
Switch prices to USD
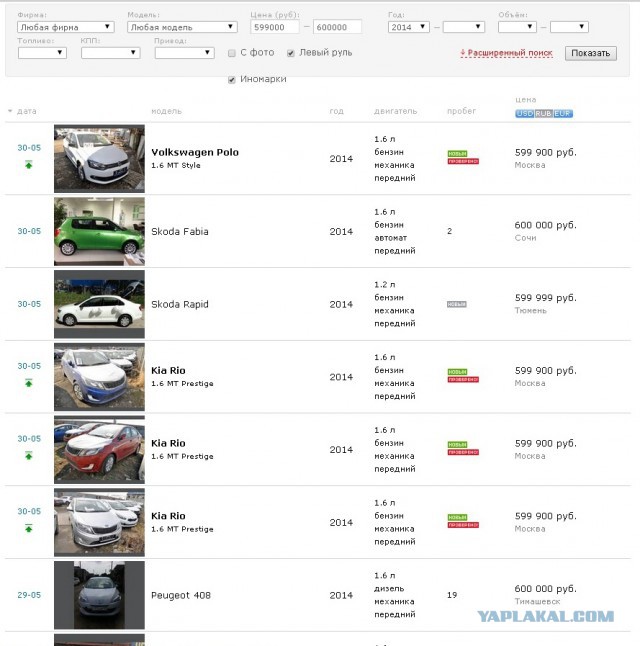524,113
